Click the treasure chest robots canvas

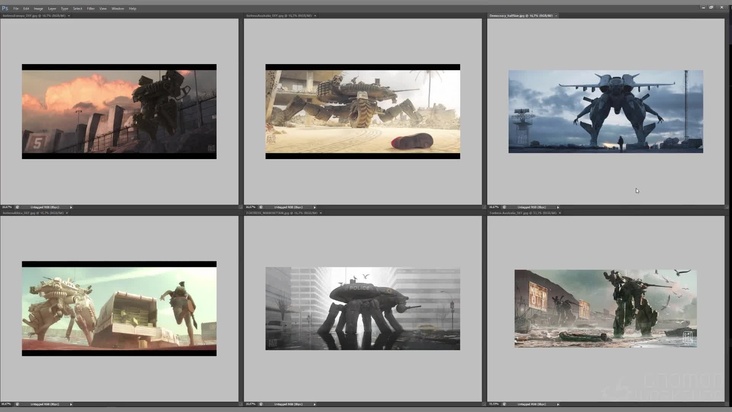point(119,308)
